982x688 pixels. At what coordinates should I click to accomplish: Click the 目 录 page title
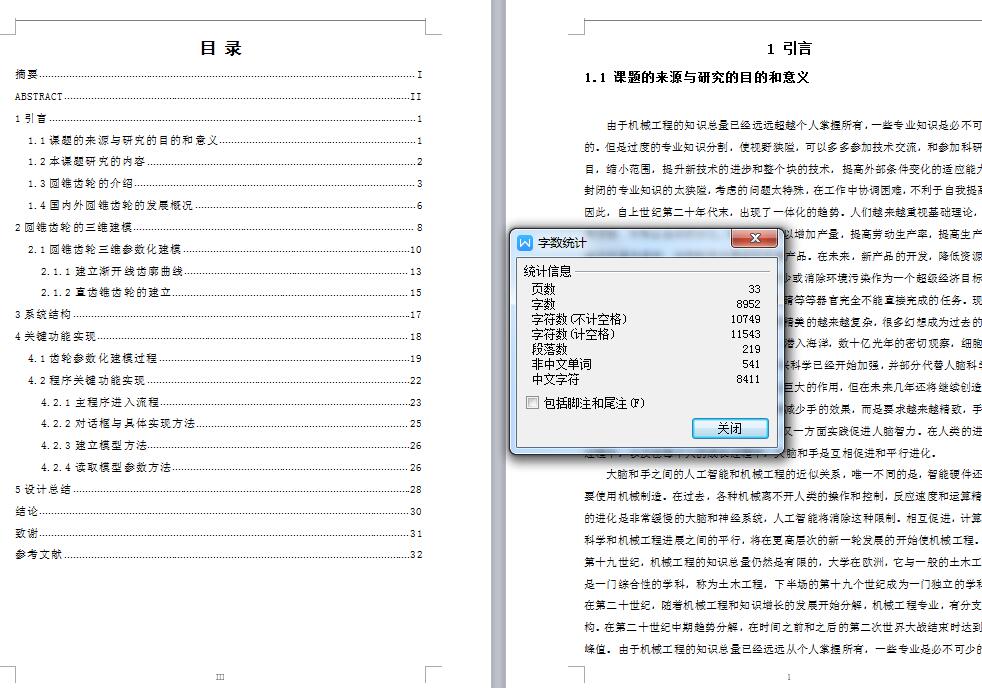coord(221,46)
